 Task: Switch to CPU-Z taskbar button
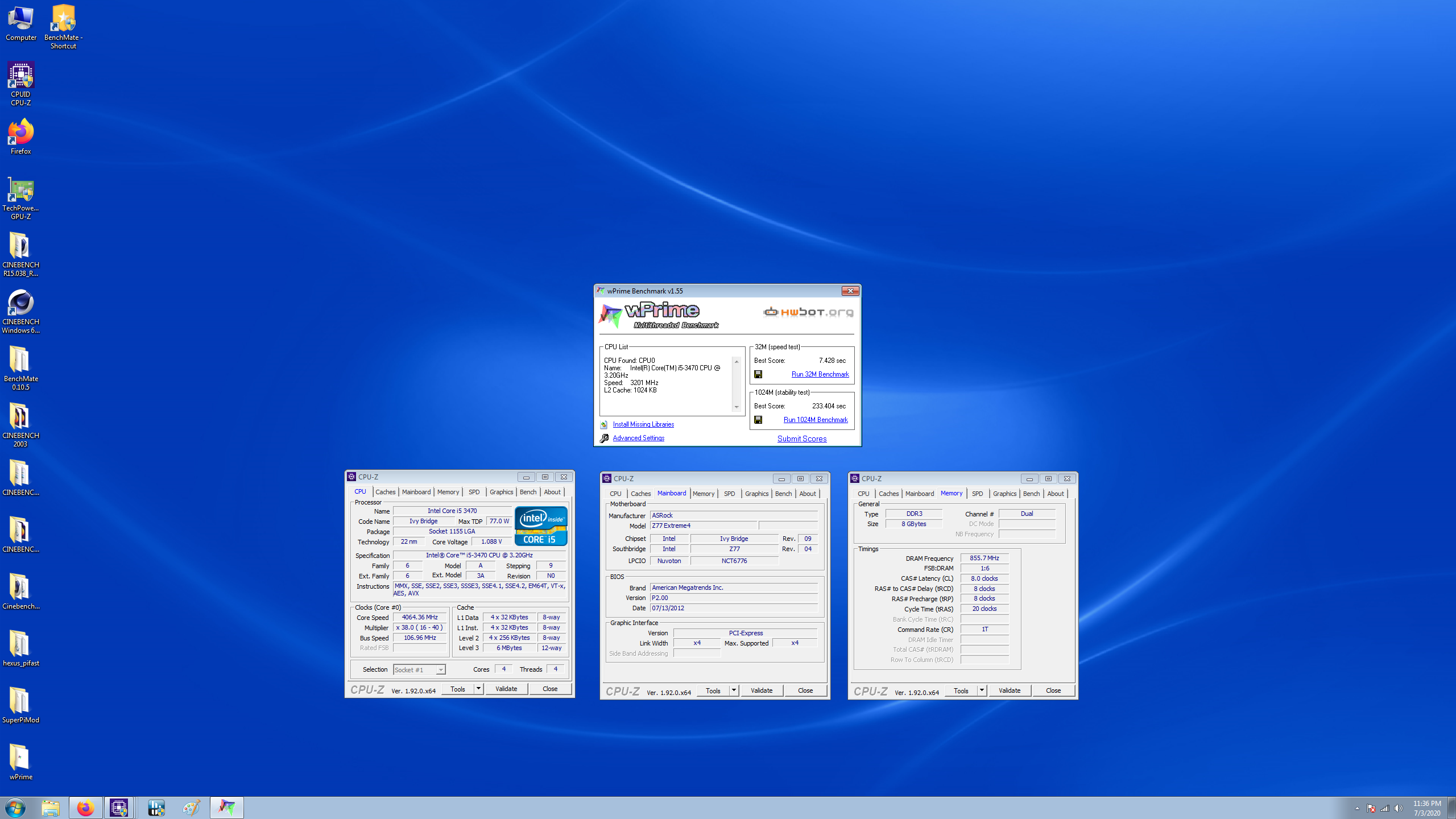pyautogui.click(x=119, y=808)
